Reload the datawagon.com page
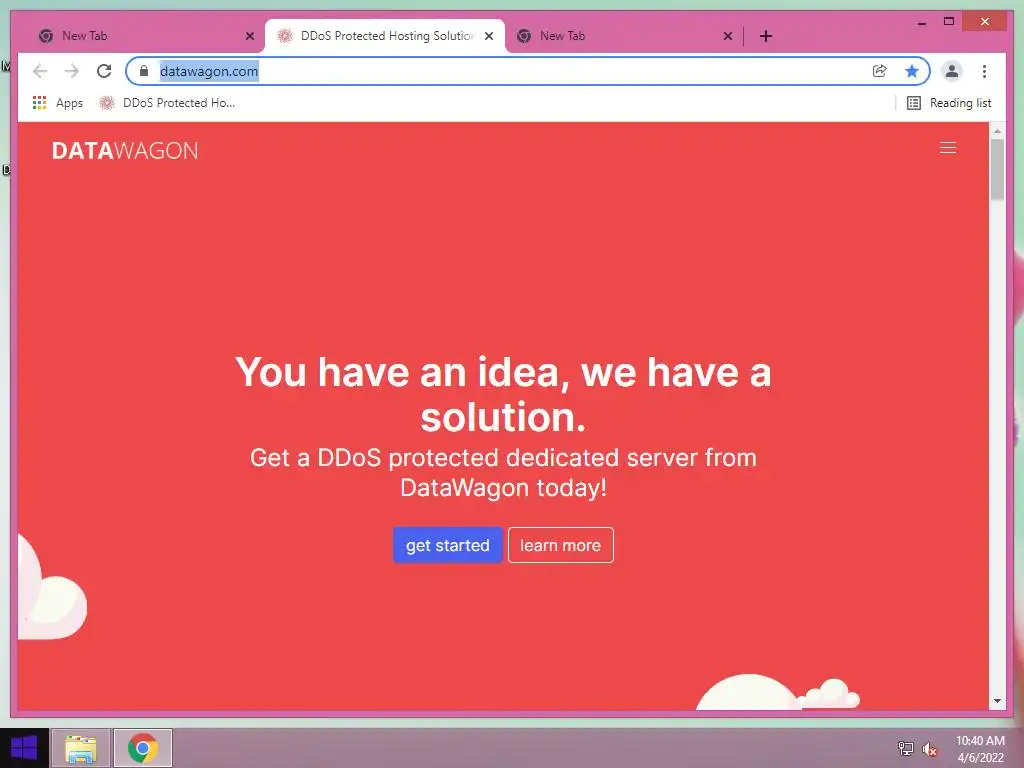This screenshot has height=768, width=1024. click(x=104, y=71)
